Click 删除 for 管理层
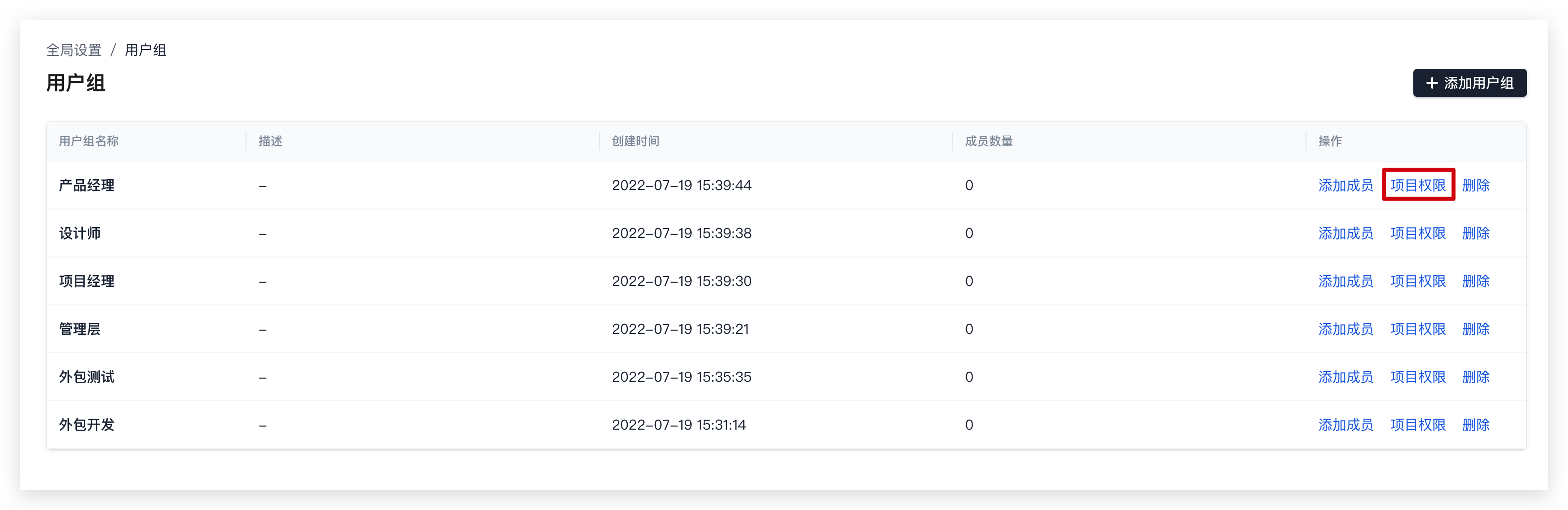 (1476, 329)
